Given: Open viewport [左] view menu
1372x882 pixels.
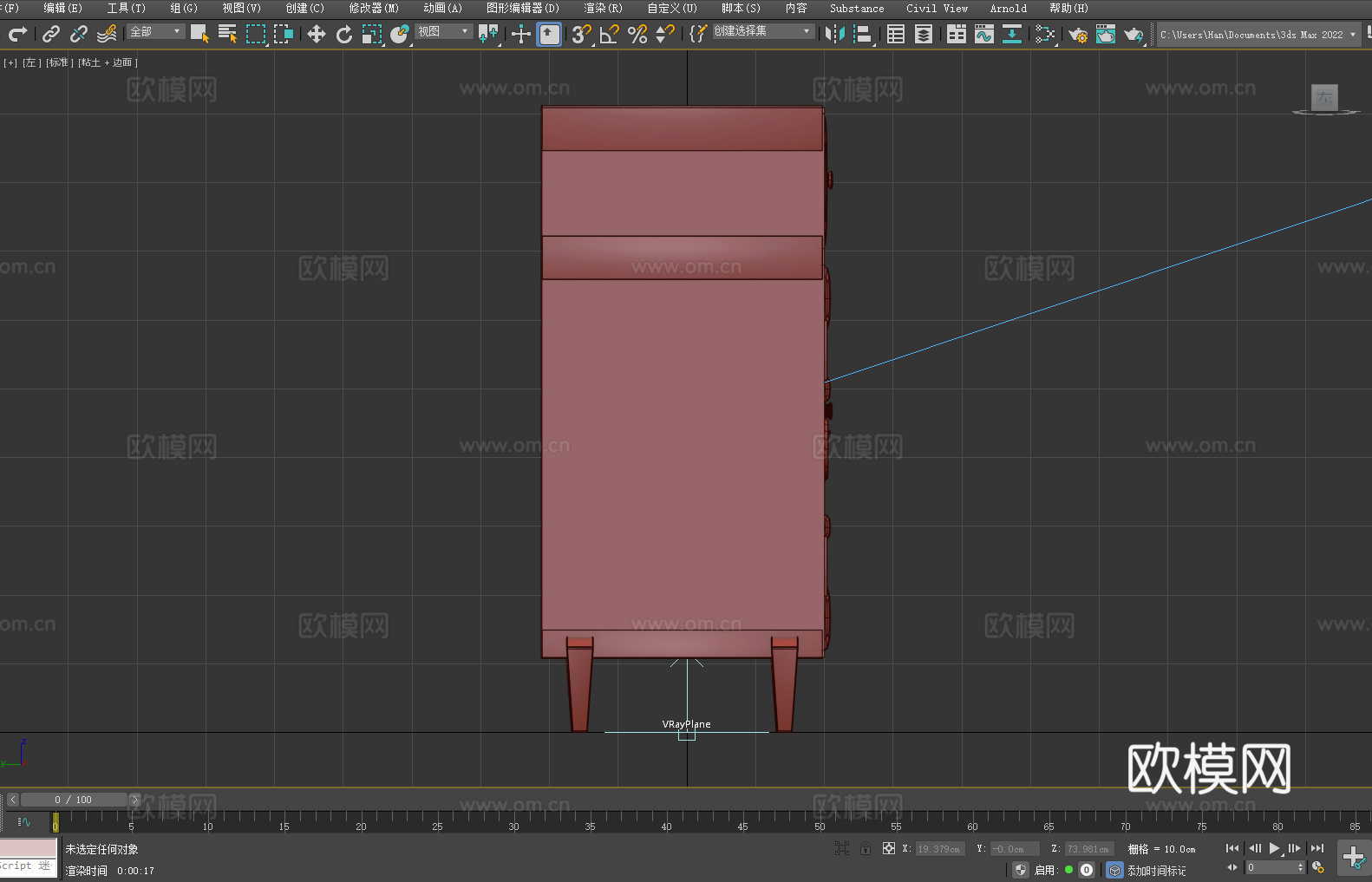Looking at the screenshot, I should [30, 62].
